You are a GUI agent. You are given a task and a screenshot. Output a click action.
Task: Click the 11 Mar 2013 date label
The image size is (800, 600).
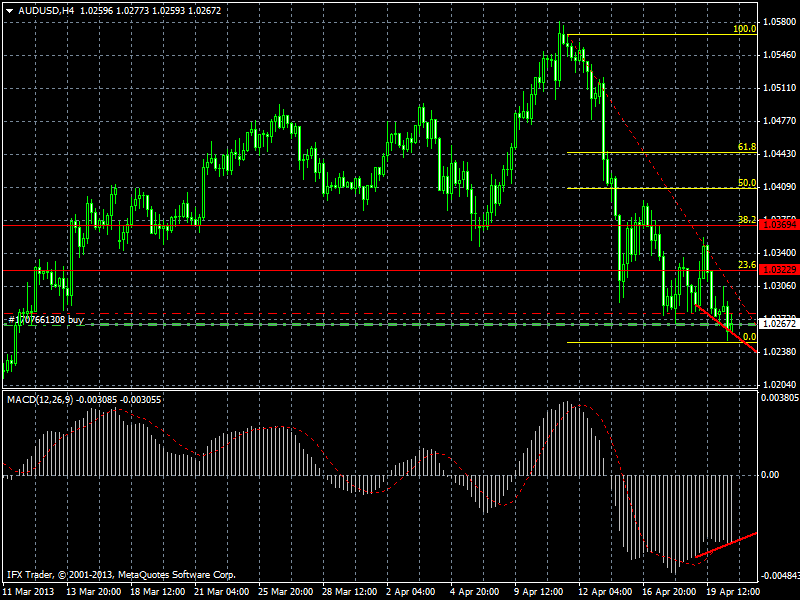point(28,592)
